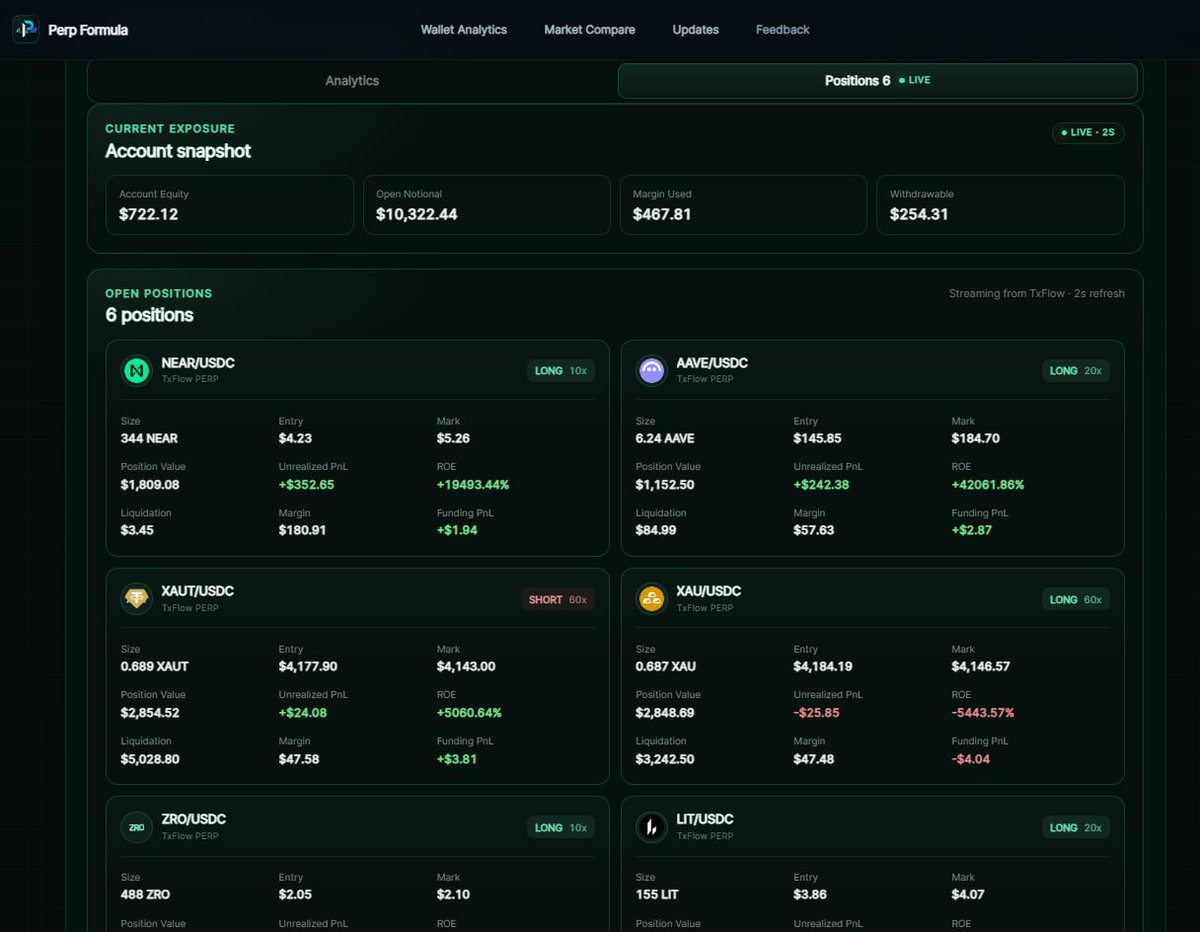The width and height of the screenshot is (1200, 932).
Task: Click LIT entry price $3.86
Action: (810, 894)
